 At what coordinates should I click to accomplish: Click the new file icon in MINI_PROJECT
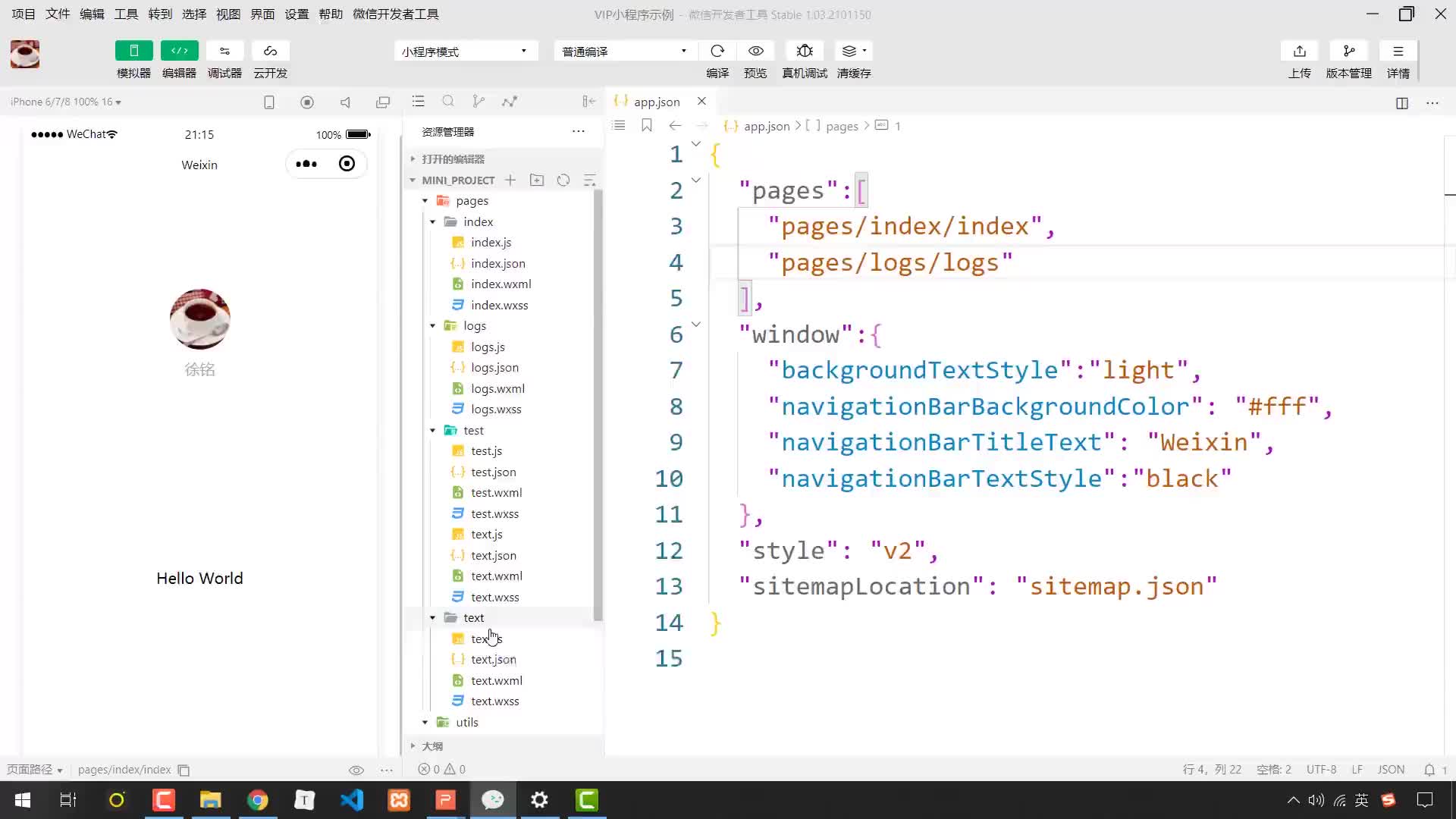click(510, 180)
